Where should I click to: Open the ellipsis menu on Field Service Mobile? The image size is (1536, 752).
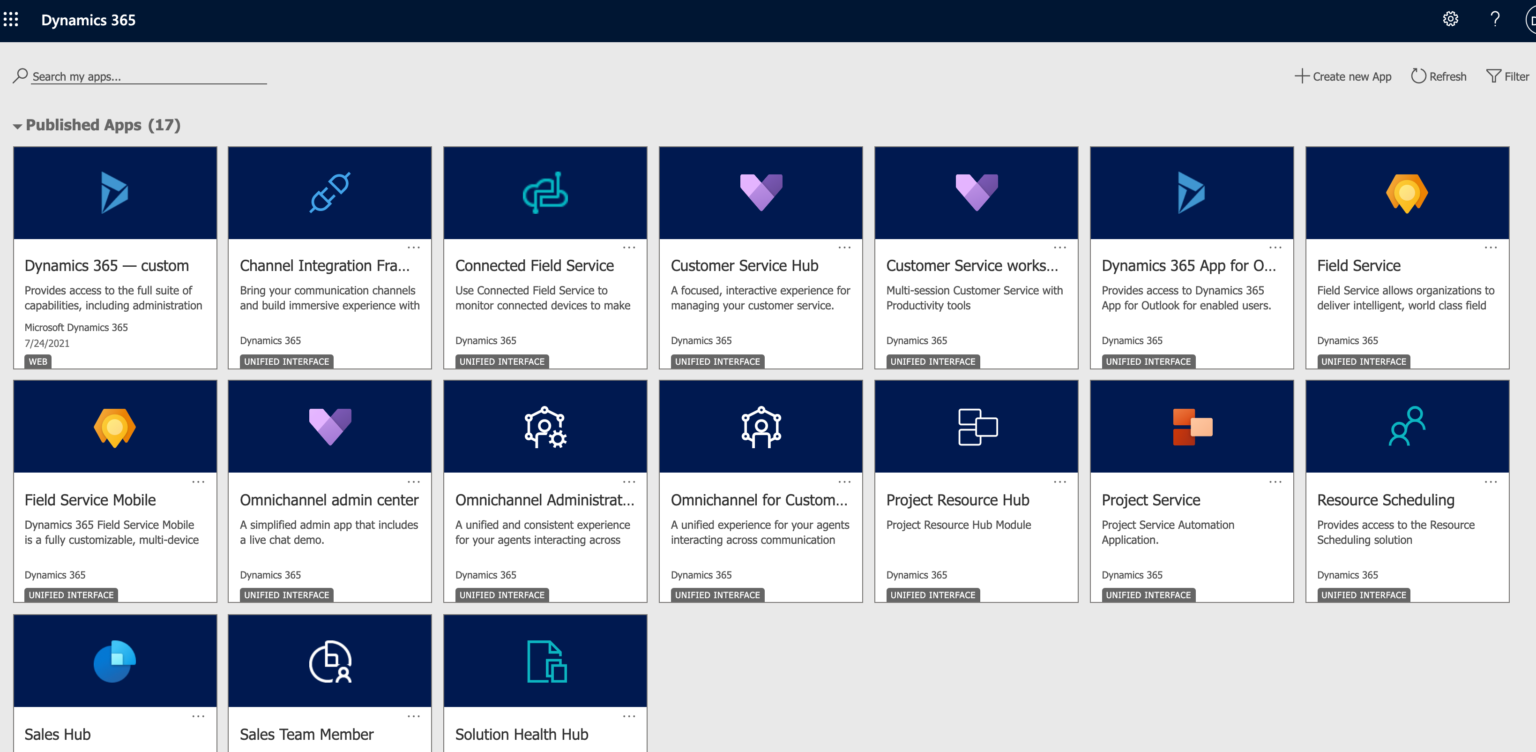point(198,481)
